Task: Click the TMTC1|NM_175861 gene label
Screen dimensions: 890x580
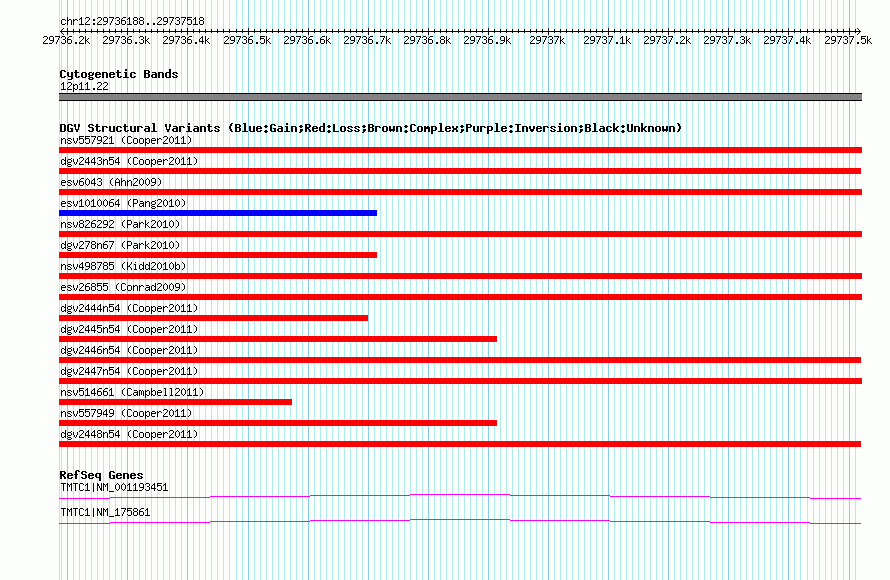Action: pos(106,512)
